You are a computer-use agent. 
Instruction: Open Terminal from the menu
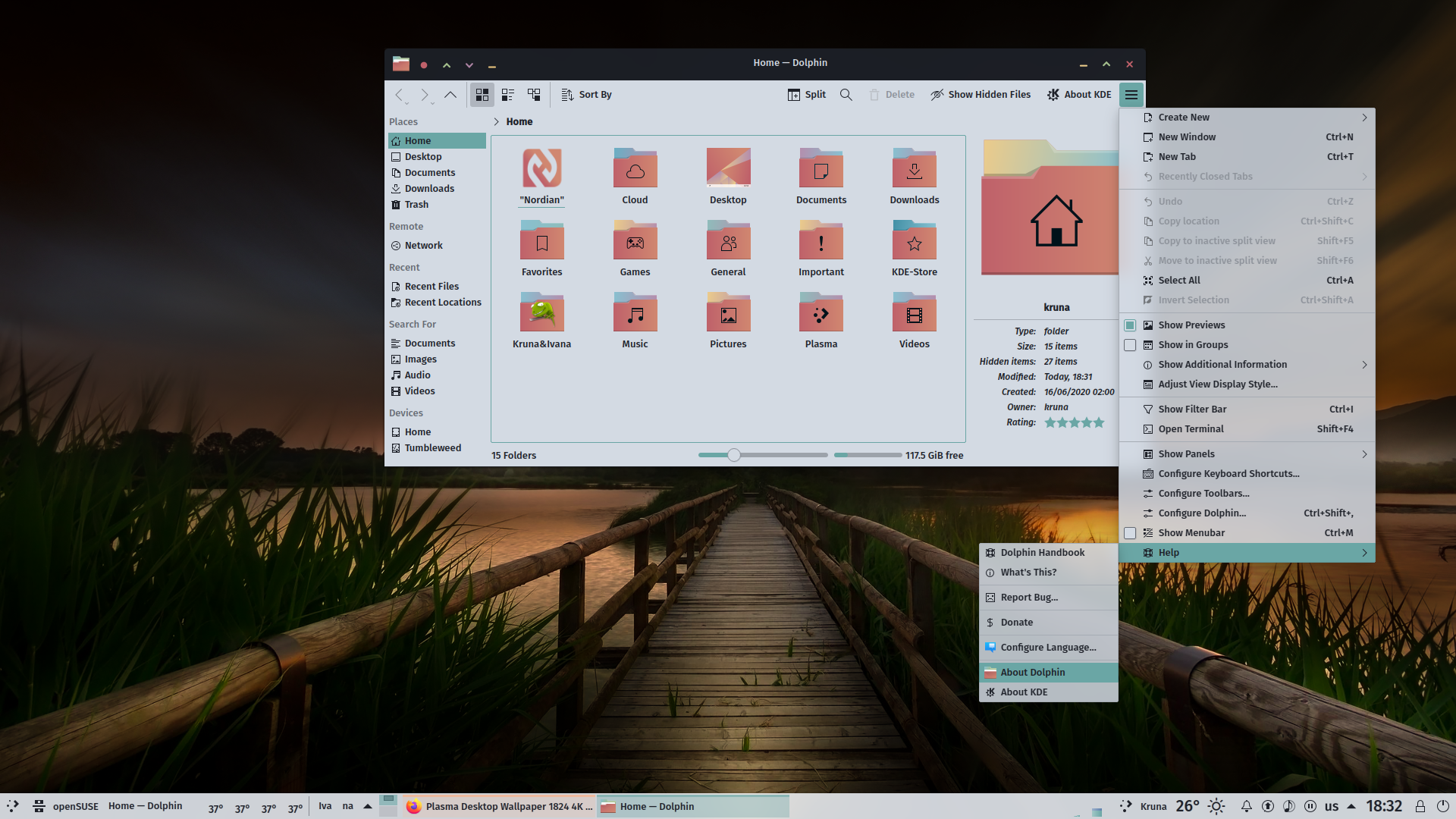[1247, 429]
